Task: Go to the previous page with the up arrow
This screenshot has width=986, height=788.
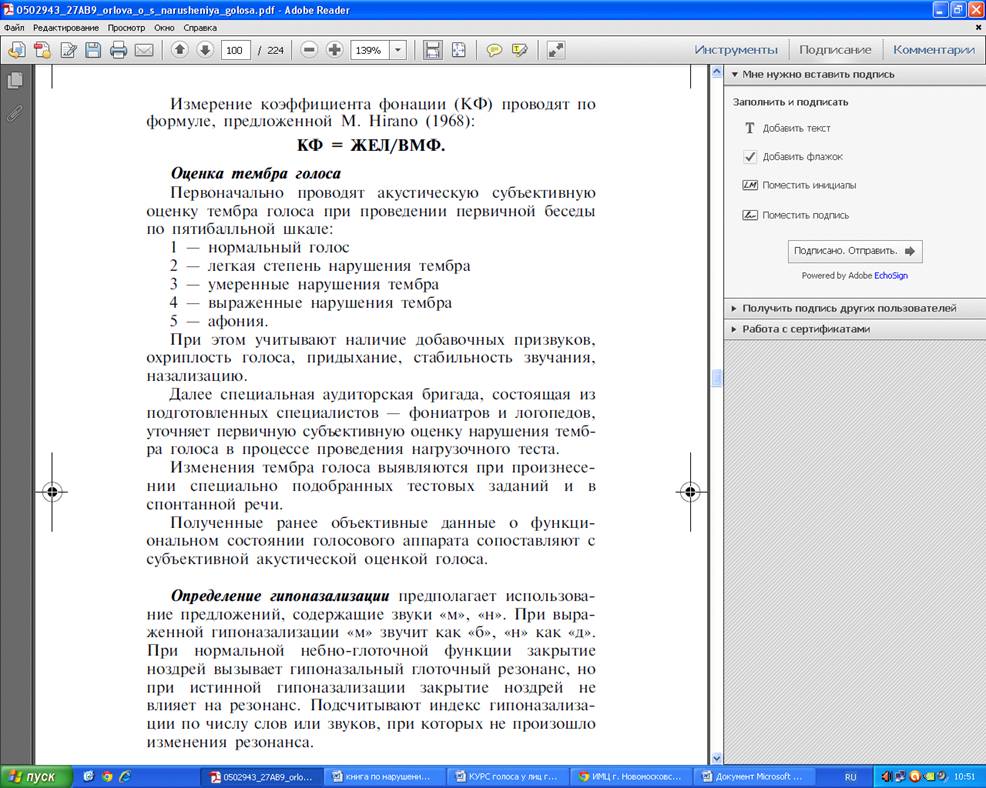Action: coord(180,50)
